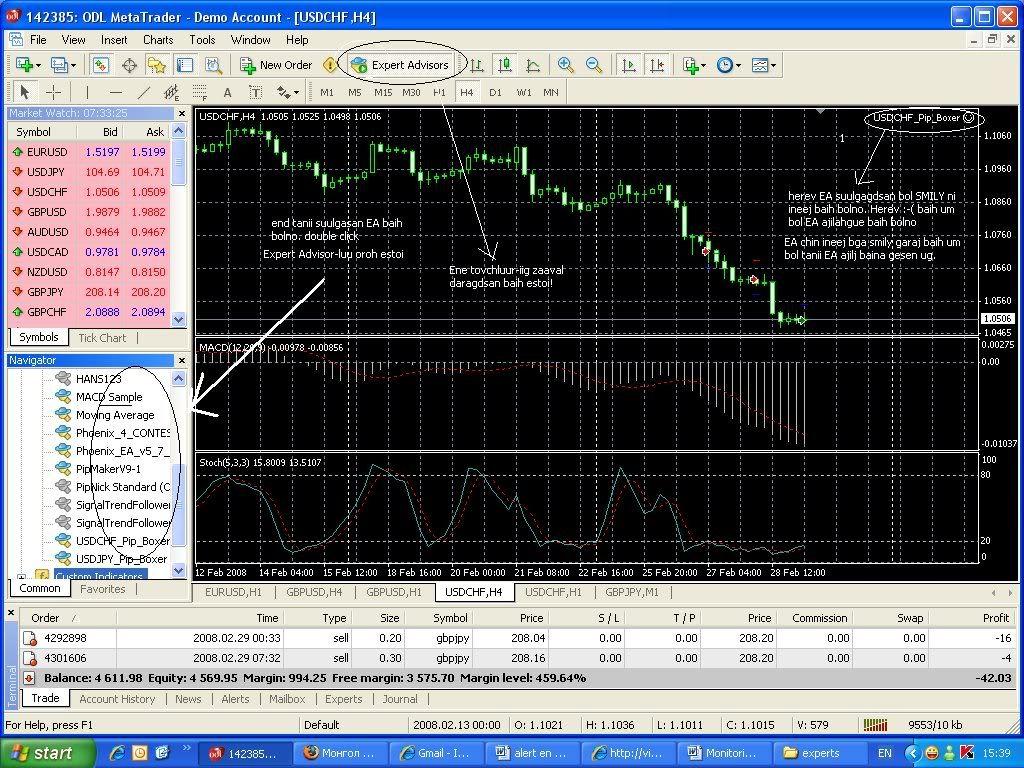Select the Crosshair tool
The width and height of the screenshot is (1024, 768).
54,92
